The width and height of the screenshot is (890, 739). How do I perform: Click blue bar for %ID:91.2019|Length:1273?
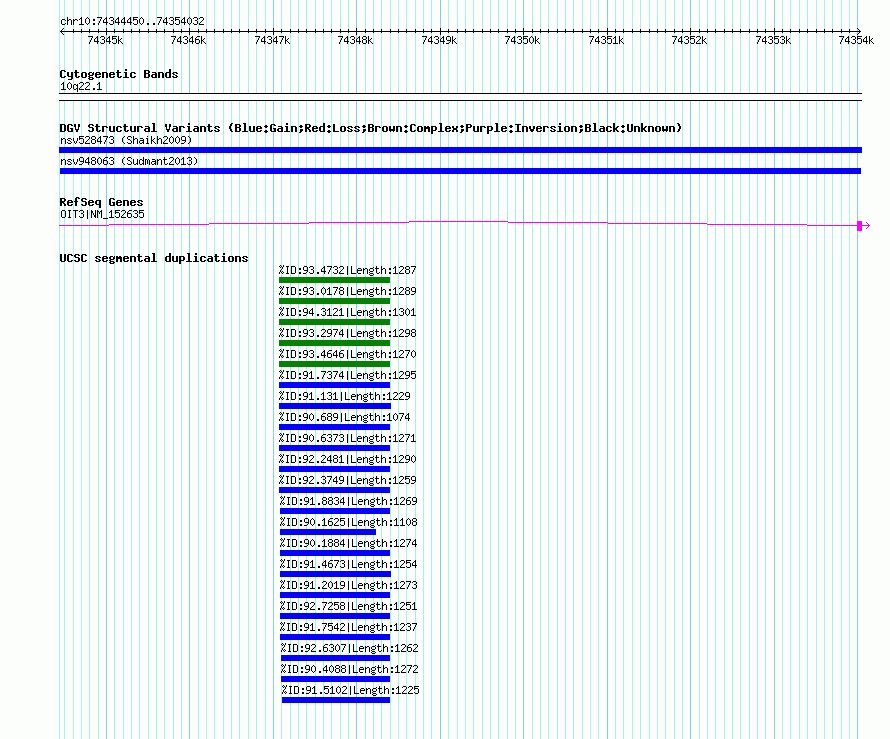click(335, 595)
